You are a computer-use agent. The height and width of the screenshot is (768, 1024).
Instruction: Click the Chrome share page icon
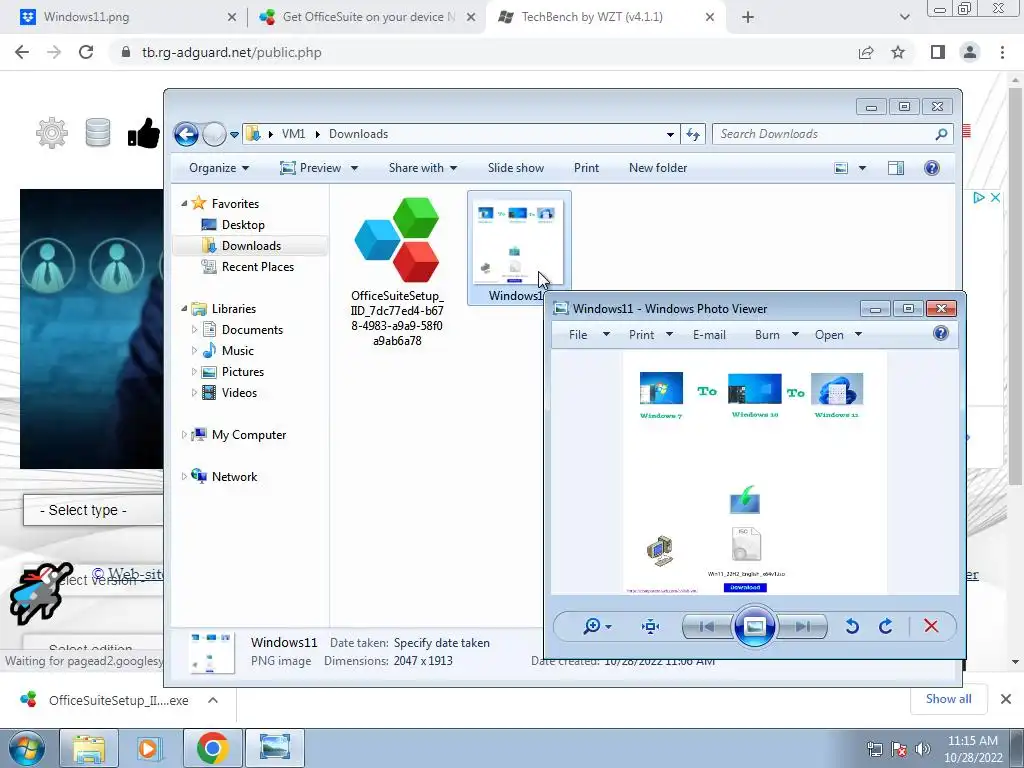pyautogui.click(x=866, y=52)
